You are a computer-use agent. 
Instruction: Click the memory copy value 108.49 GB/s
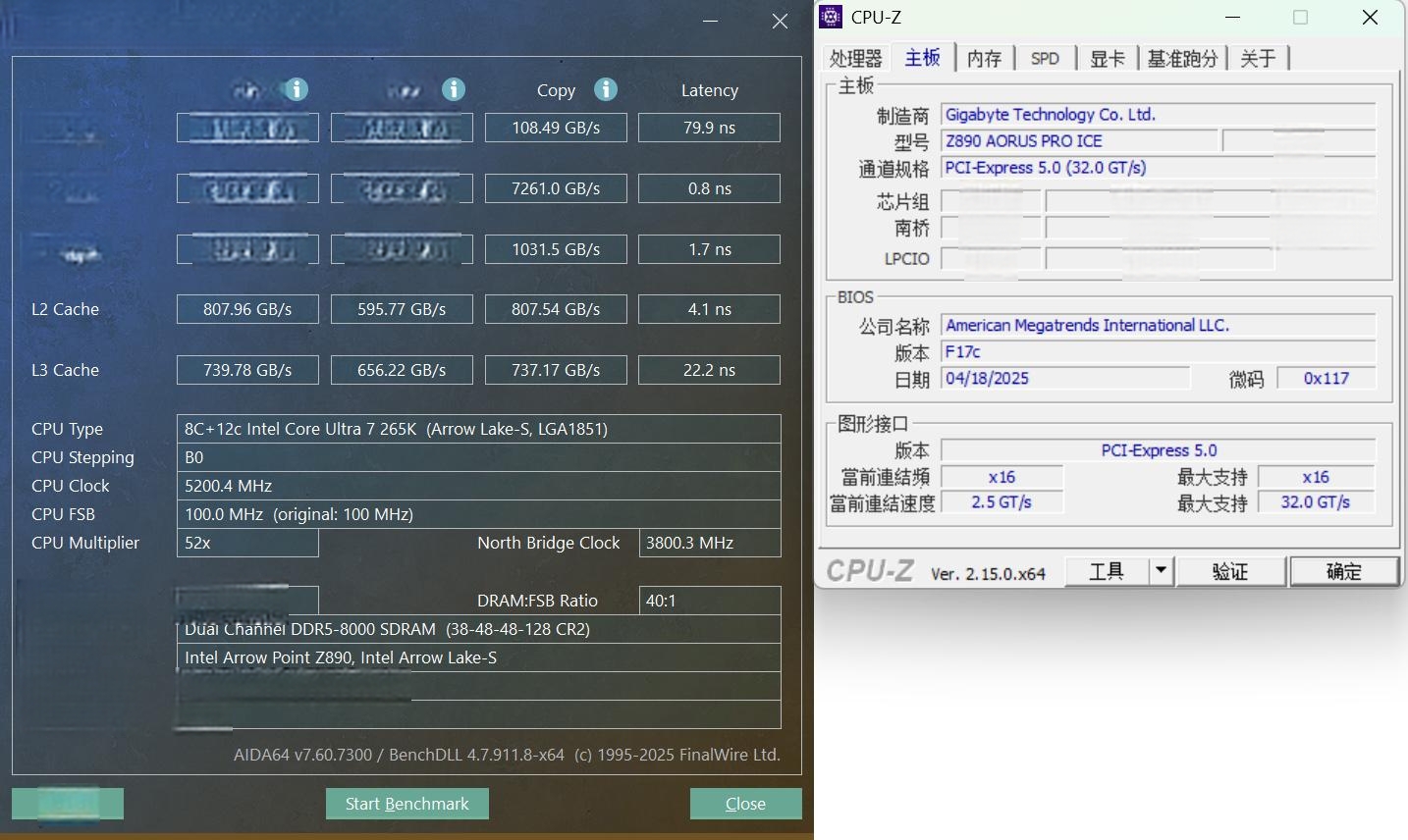(x=556, y=128)
